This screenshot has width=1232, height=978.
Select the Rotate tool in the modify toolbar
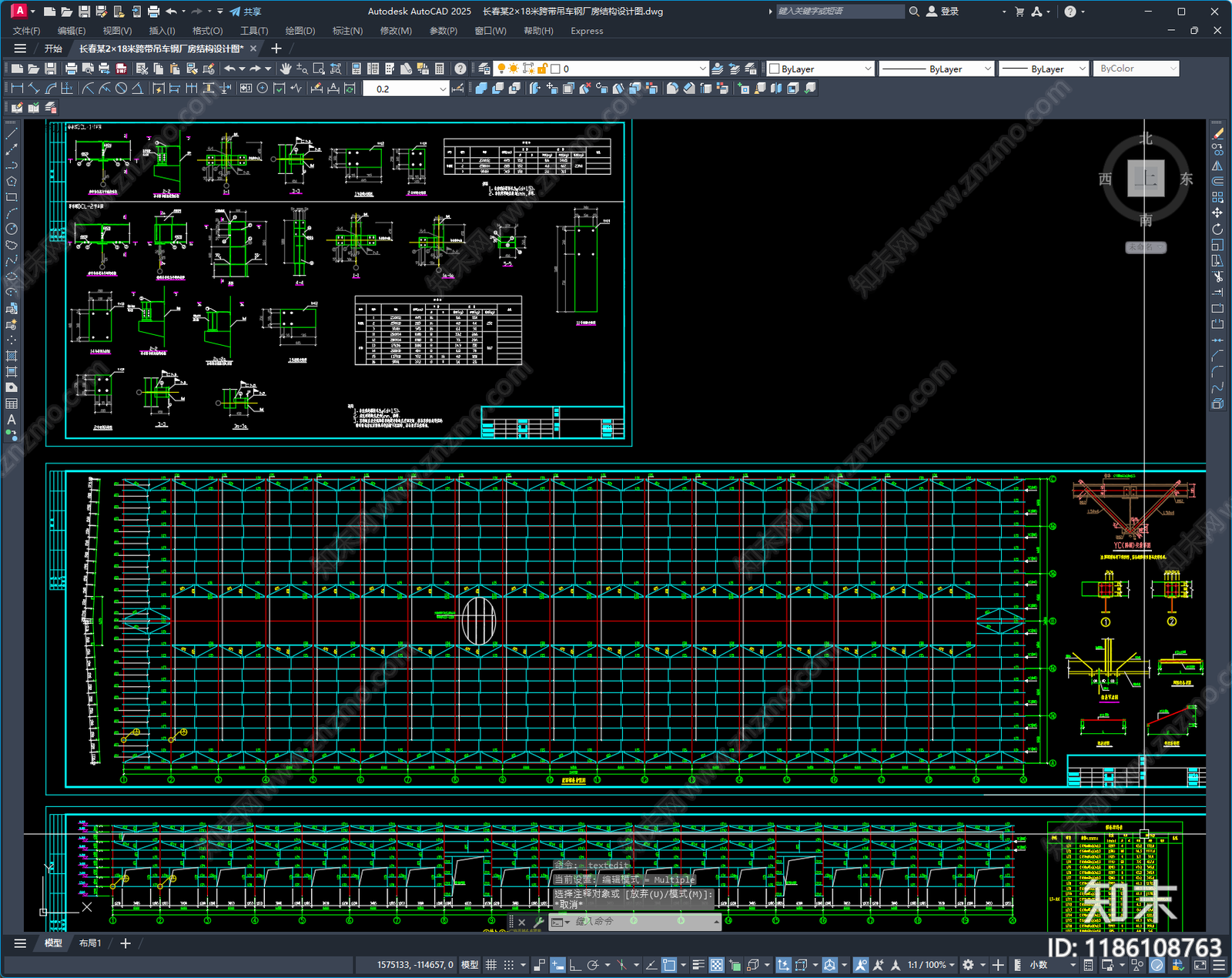(x=1217, y=229)
